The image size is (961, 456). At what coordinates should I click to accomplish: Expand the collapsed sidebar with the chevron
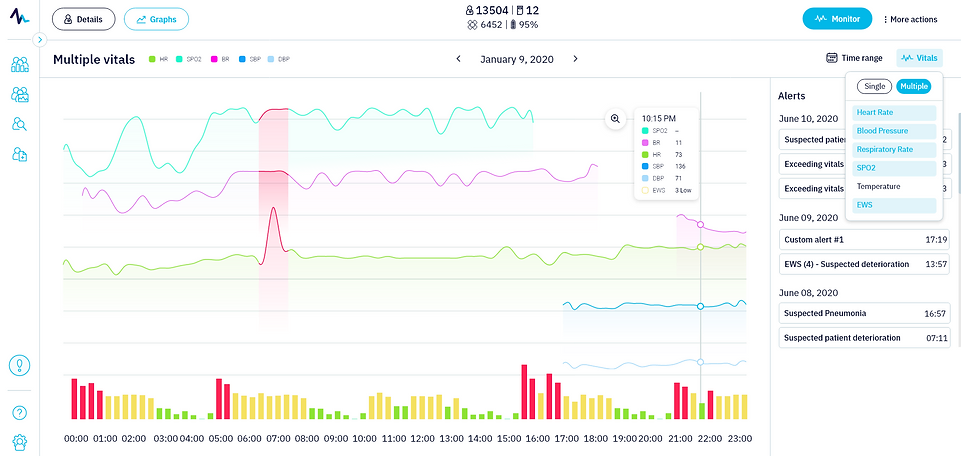click(39, 40)
